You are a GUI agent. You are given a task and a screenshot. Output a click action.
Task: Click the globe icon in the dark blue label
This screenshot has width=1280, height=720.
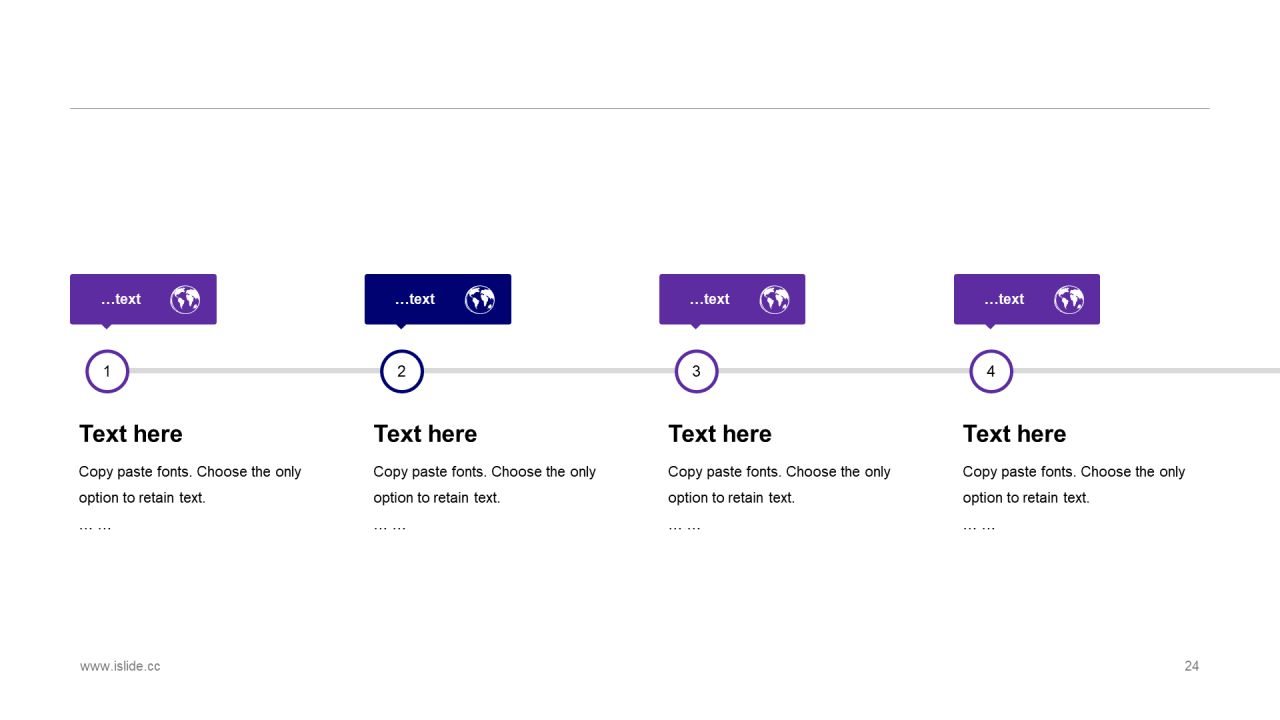[x=480, y=299]
